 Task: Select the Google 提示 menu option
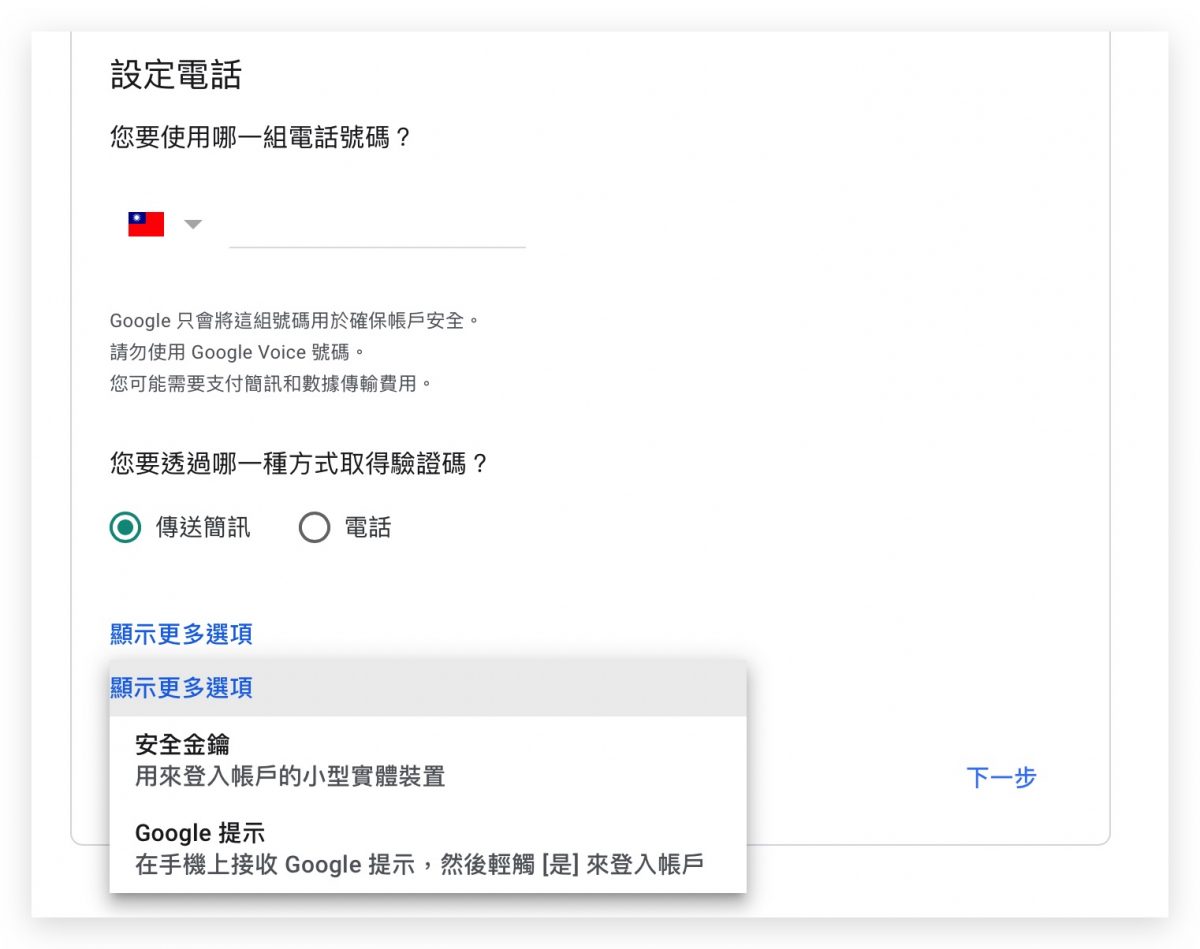click(x=428, y=848)
